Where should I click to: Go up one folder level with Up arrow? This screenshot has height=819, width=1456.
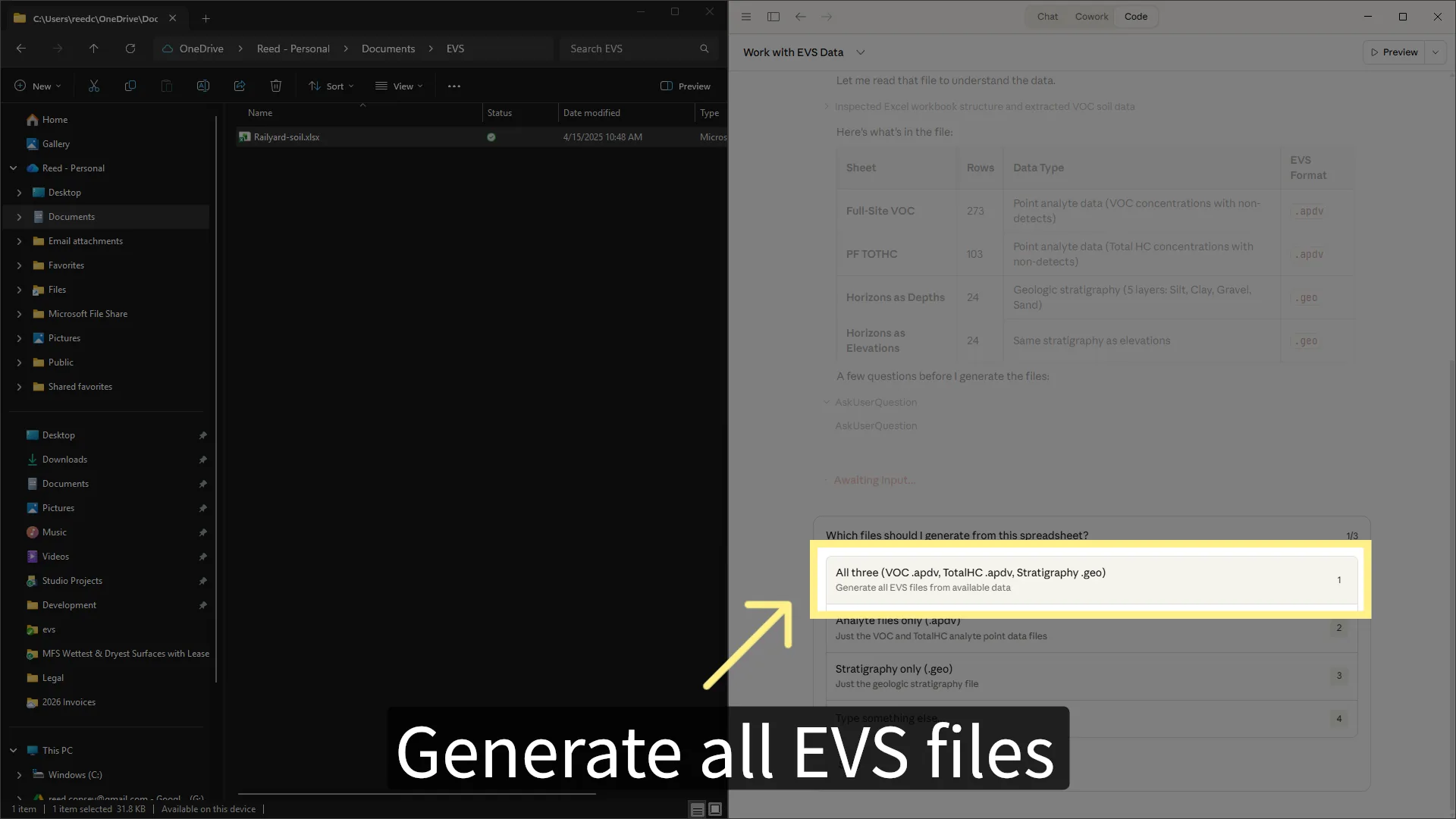[x=94, y=49]
